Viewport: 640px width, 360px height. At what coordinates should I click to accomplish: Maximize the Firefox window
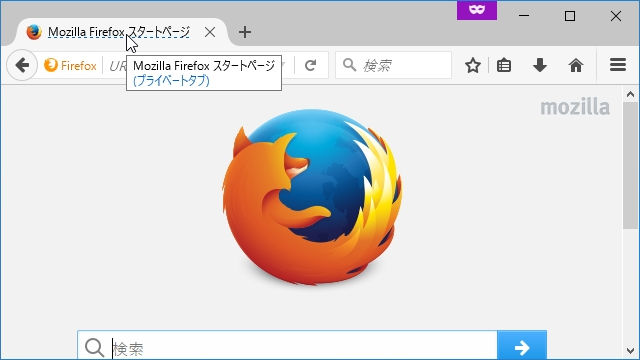click(x=570, y=16)
